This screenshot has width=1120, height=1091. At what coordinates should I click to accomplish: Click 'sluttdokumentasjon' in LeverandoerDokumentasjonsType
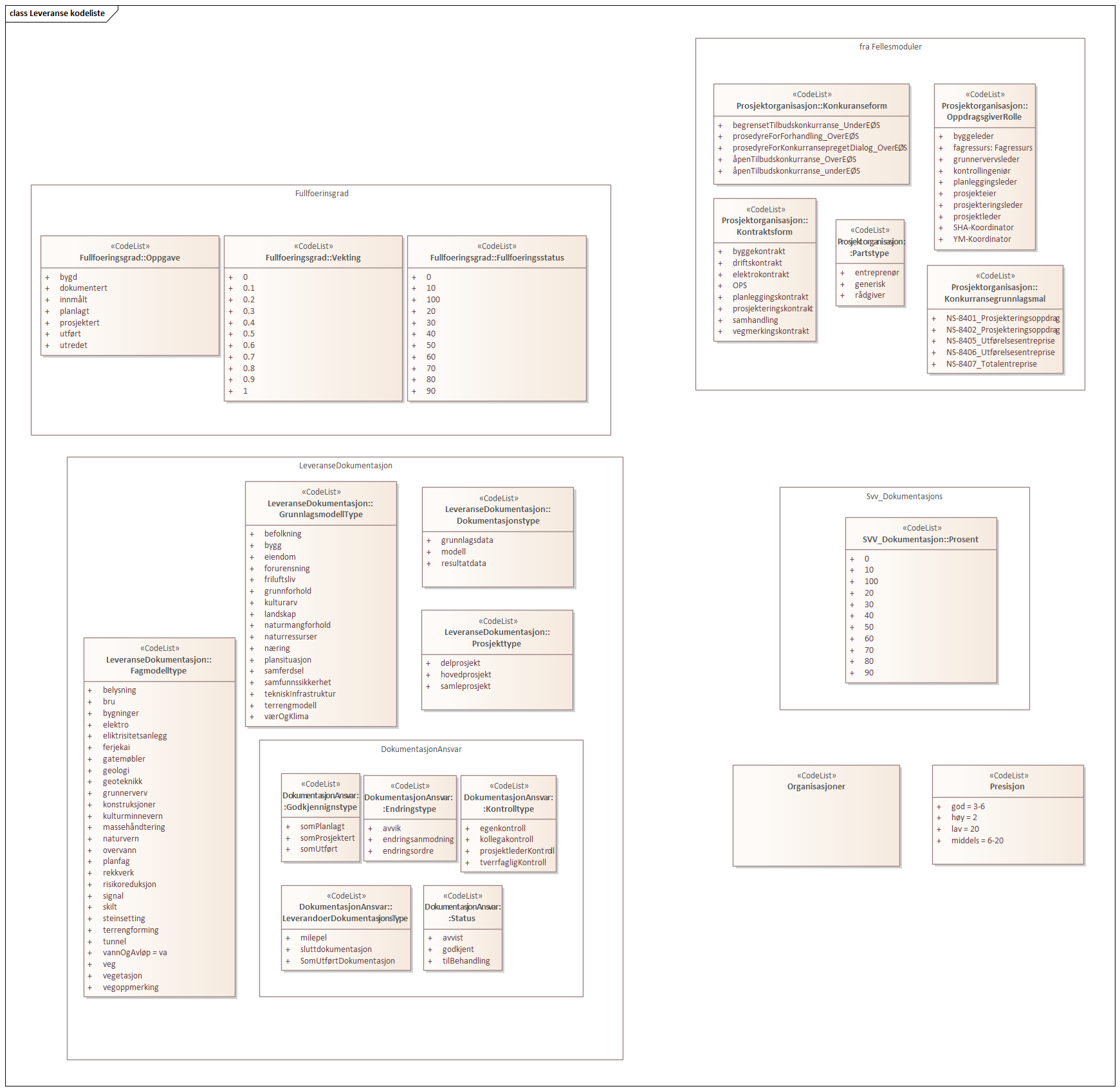[x=336, y=949]
